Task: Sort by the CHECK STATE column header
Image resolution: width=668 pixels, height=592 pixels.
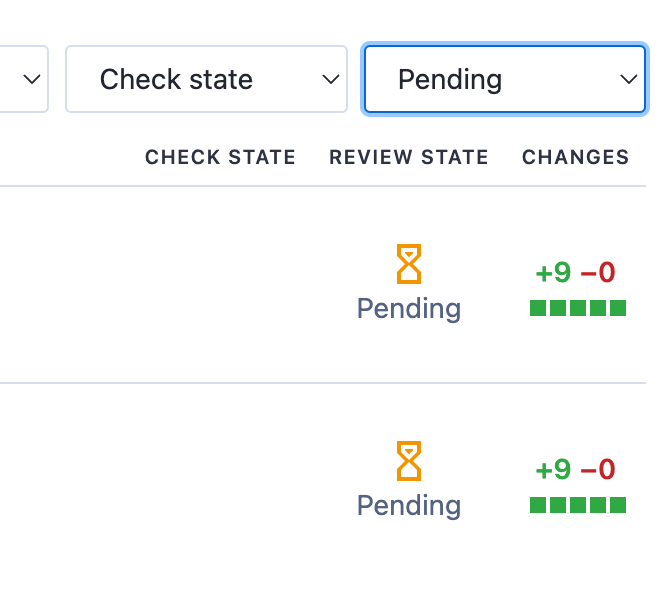Action: point(220,157)
